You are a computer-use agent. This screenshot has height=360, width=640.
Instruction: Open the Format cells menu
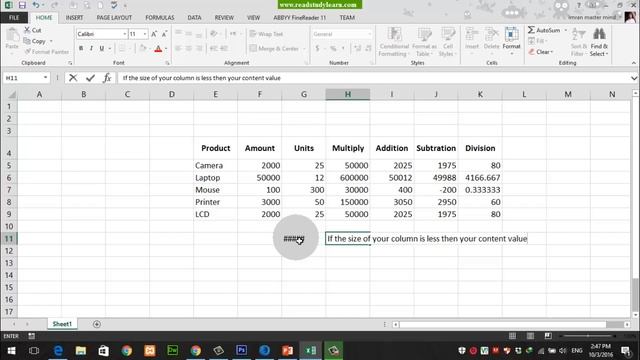pyautogui.click(x=511, y=41)
